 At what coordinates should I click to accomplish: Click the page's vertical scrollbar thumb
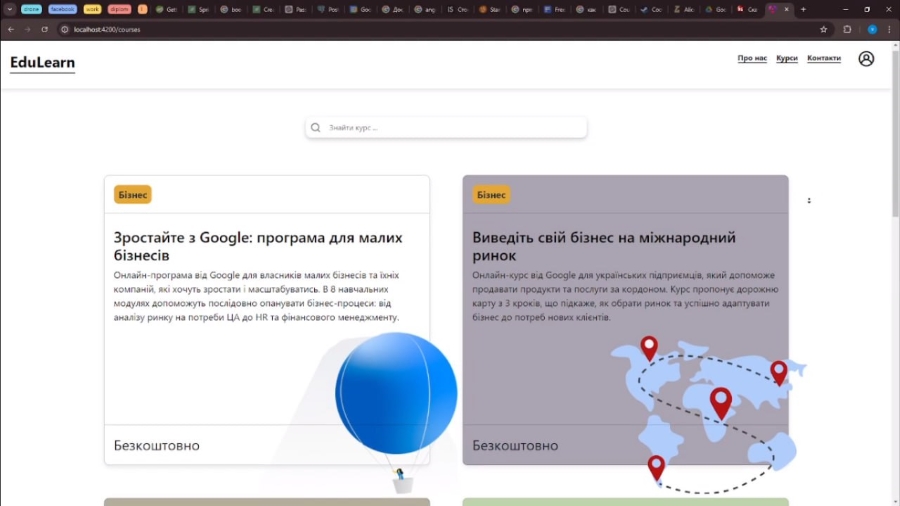(895, 133)
